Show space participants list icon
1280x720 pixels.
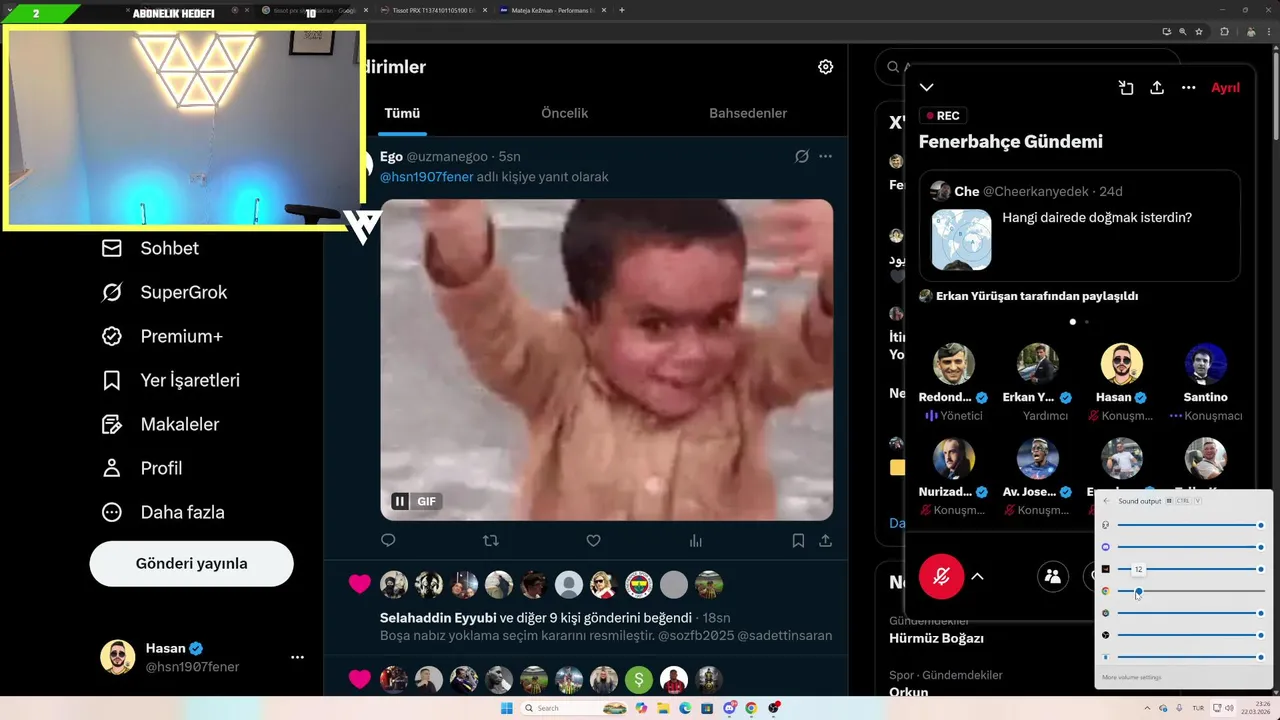click(1053, 576)
